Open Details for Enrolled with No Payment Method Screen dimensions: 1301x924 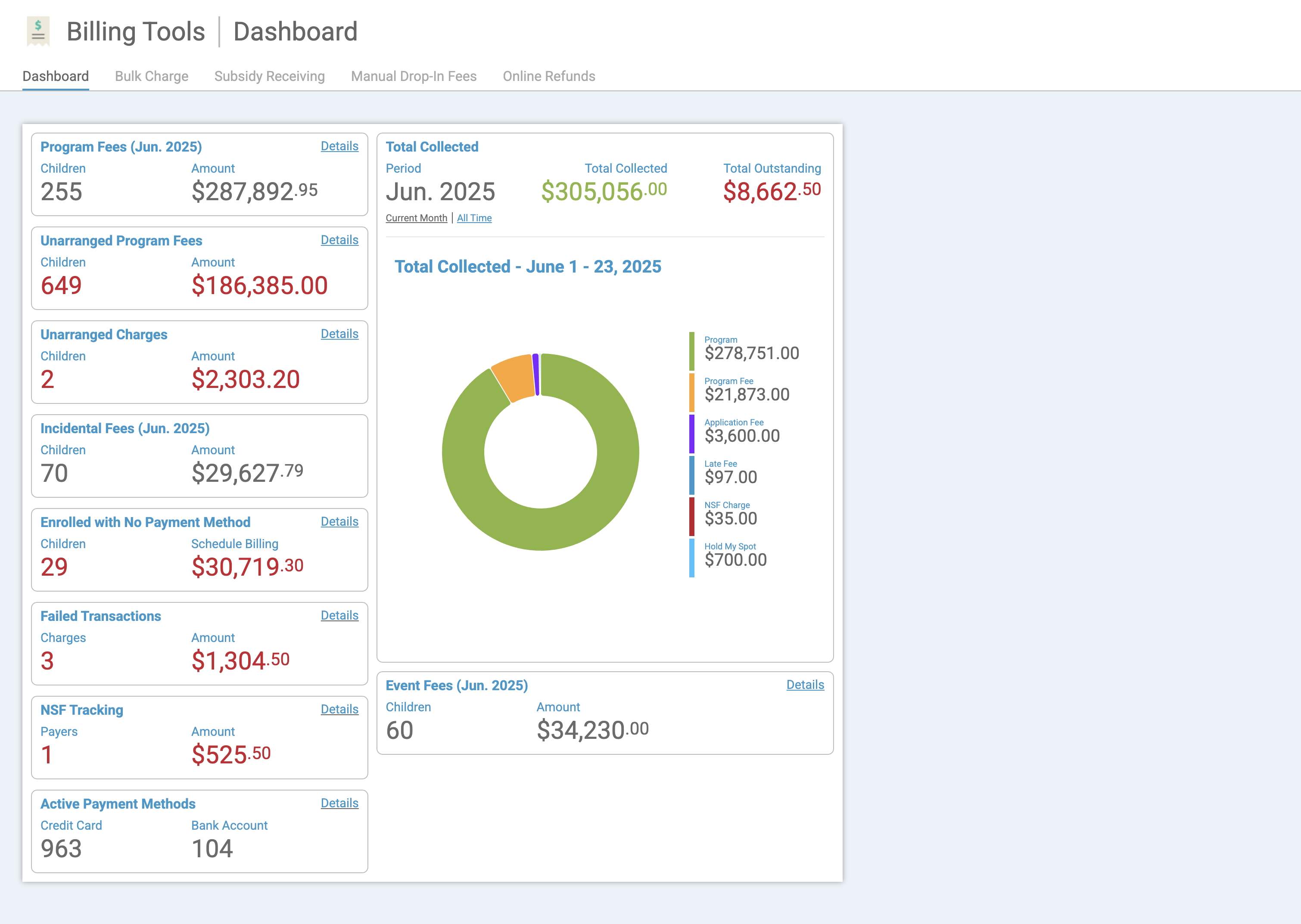click(339, 522)
